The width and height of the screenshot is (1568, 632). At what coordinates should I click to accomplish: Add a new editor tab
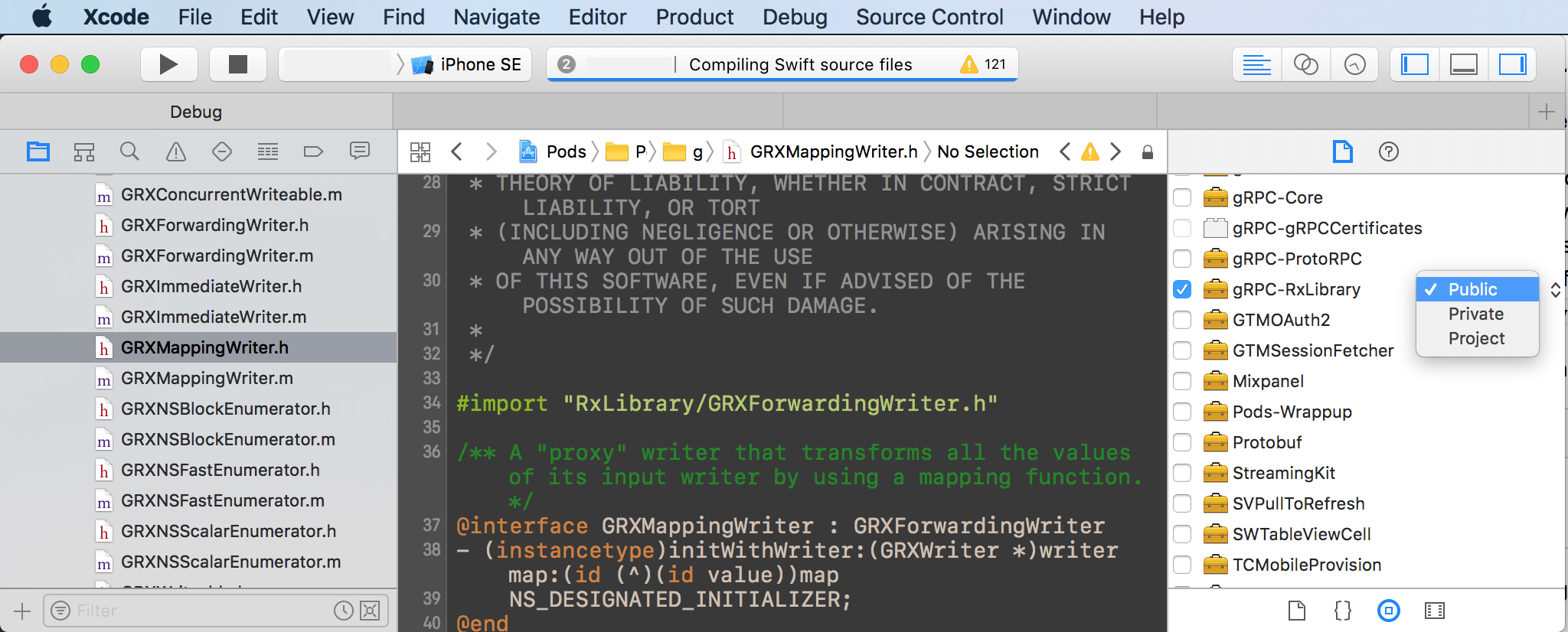1547,112
